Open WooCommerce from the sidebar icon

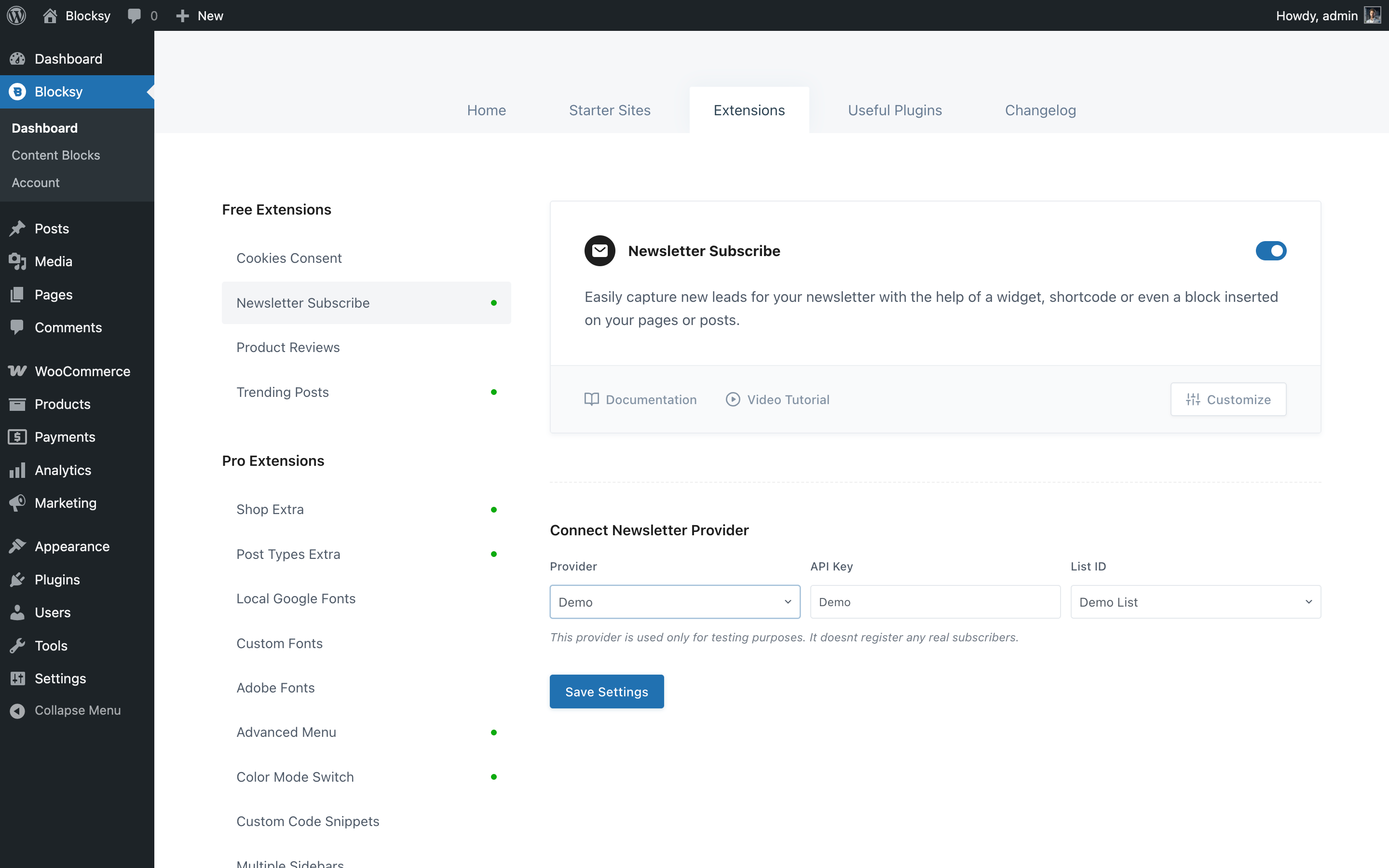17,371
